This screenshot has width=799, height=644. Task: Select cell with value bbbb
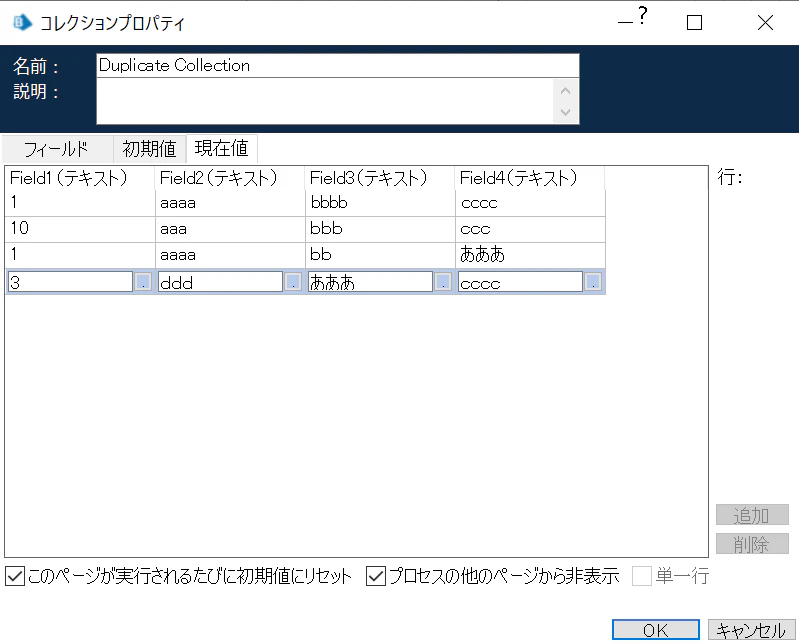[x=380, y=203]
